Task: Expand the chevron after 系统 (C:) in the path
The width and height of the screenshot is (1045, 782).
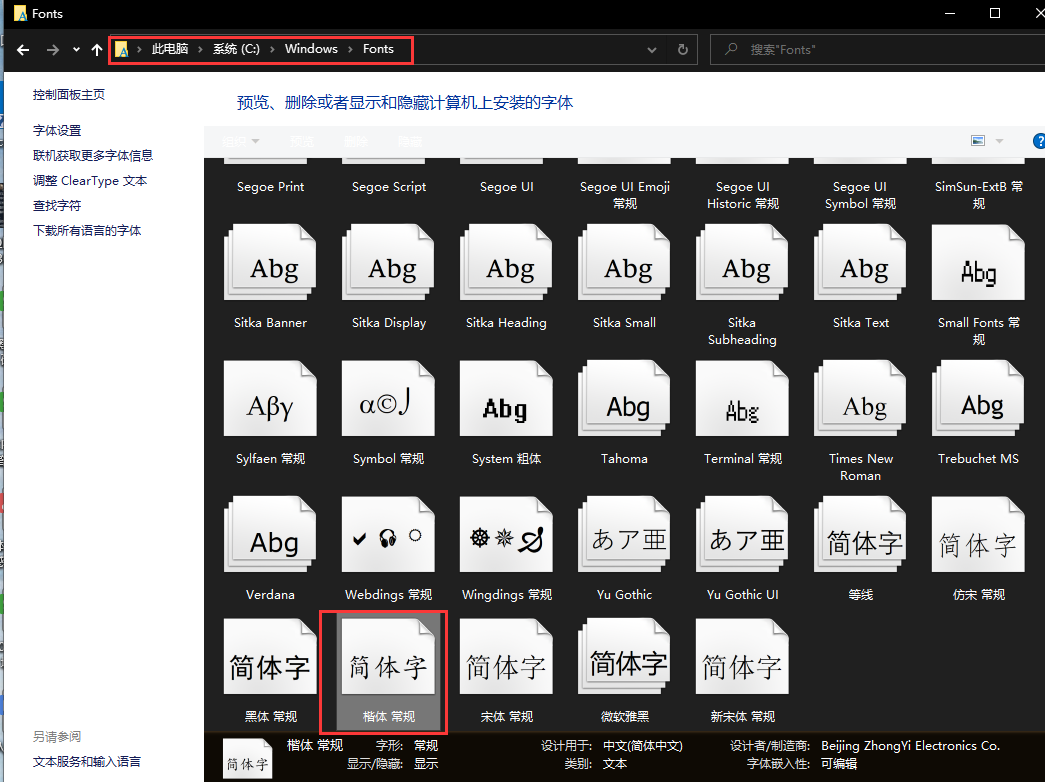Action: pyautogui.click(x=273, y=49)
